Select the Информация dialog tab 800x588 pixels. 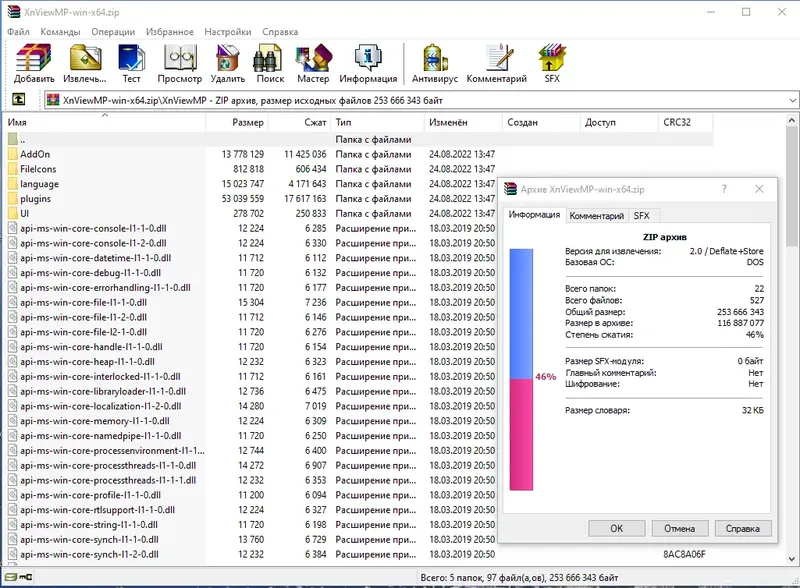534,214
